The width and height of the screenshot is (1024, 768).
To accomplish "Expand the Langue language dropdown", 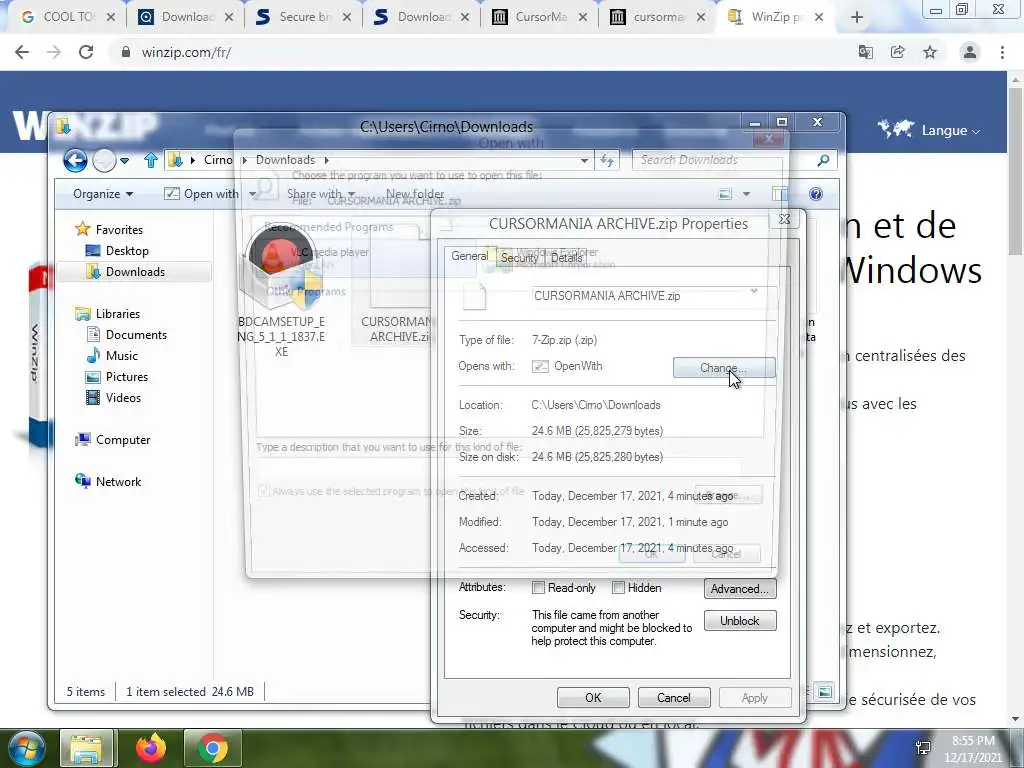I will (x=950, y=131).
